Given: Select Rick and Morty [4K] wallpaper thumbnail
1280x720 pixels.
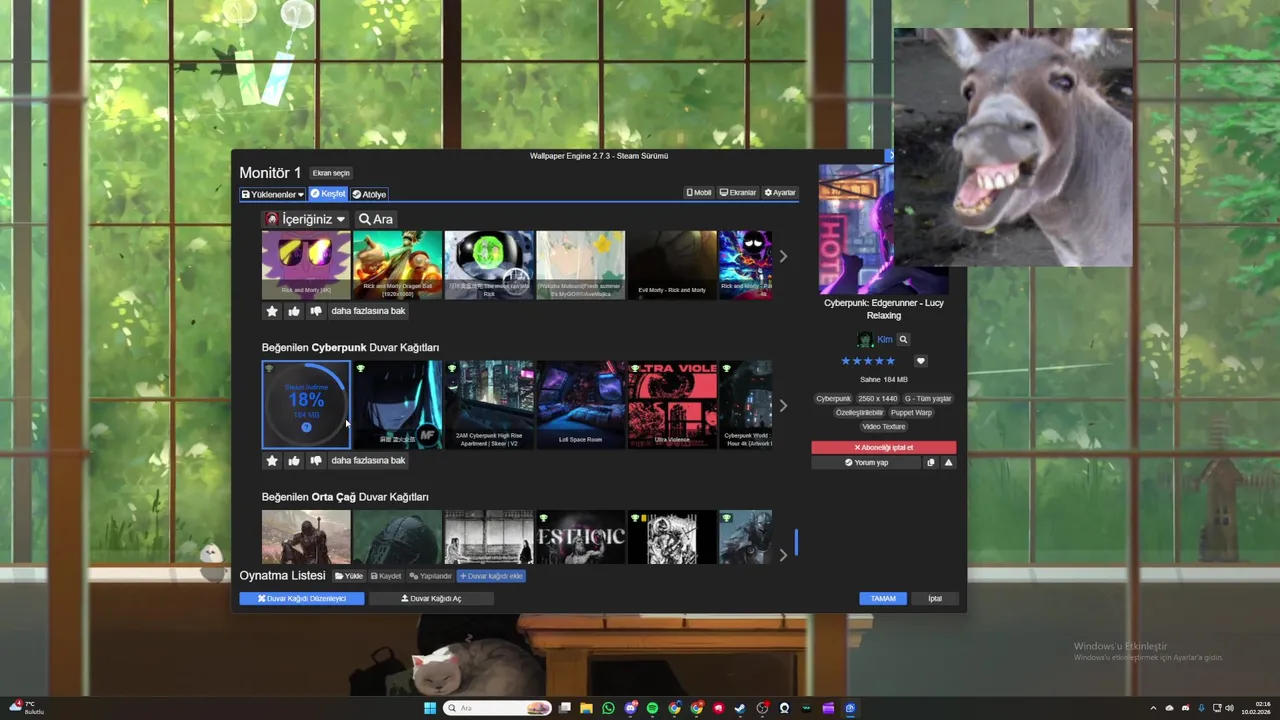Looking at the screenshot, I should point(306,265).
